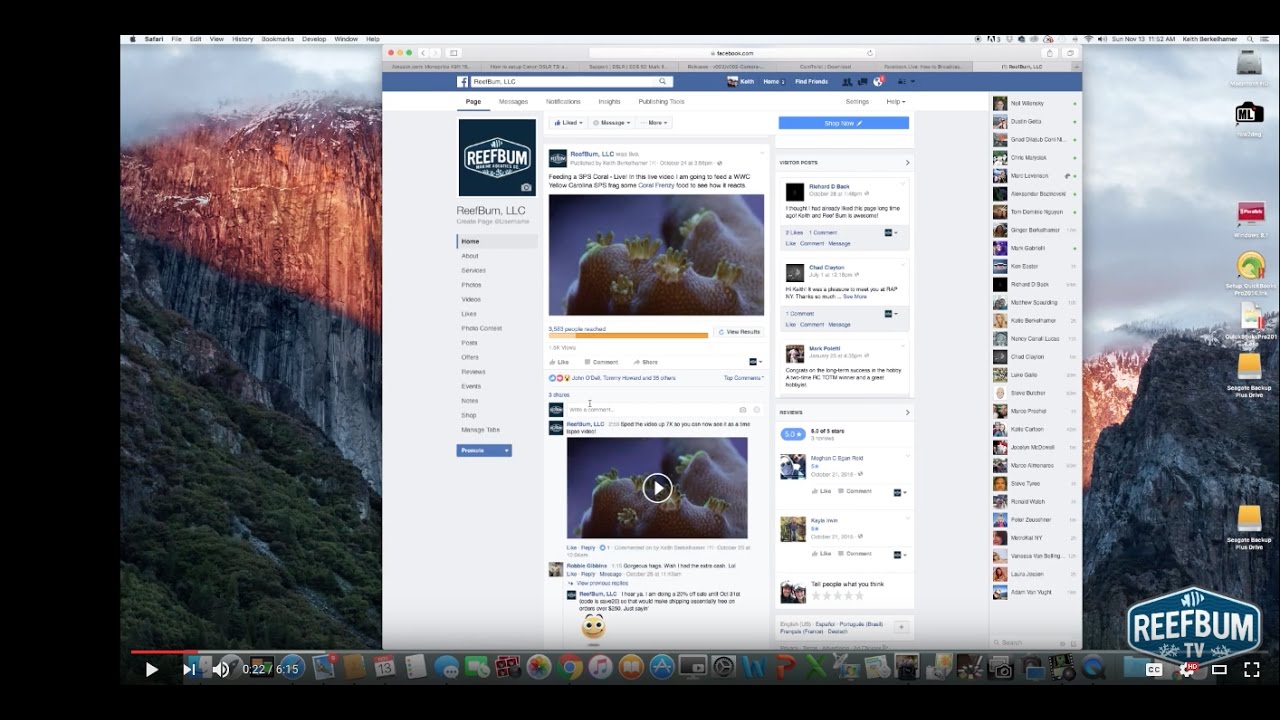Click the blue Shop Now button

pyautogui.click(x=843, y=123)
